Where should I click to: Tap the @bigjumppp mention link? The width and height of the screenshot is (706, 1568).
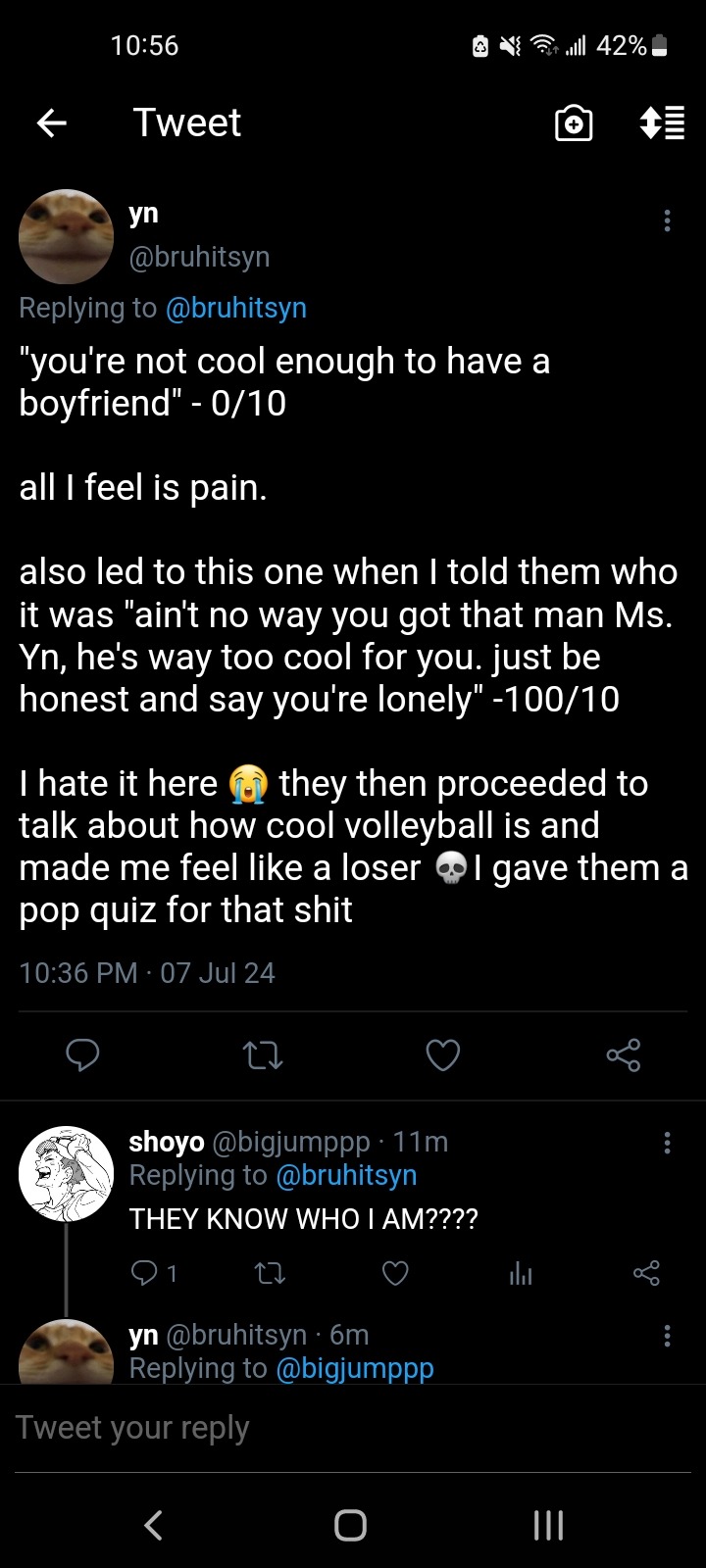click(x=355, y=1368)
